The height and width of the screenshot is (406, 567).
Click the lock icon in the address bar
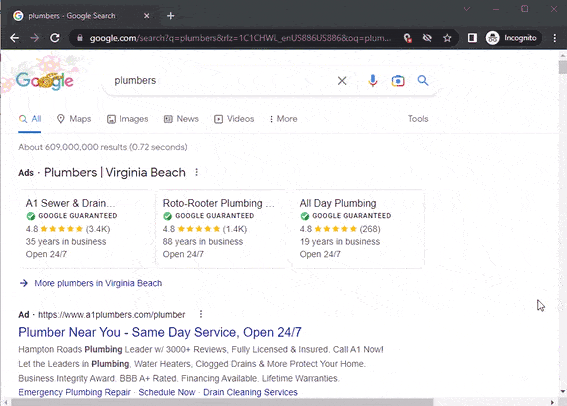tap(80, 38)
